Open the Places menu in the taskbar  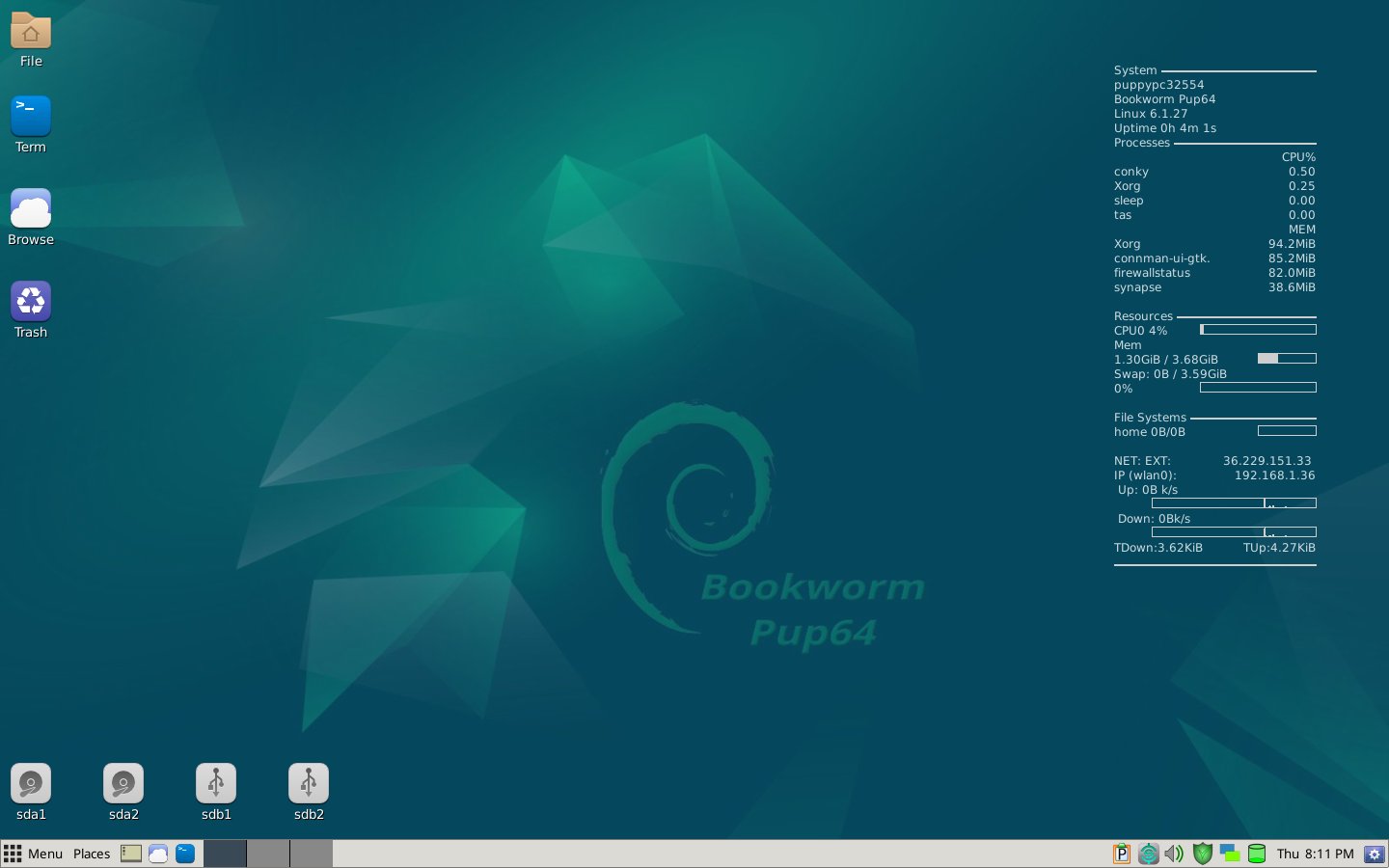[92, 854]
